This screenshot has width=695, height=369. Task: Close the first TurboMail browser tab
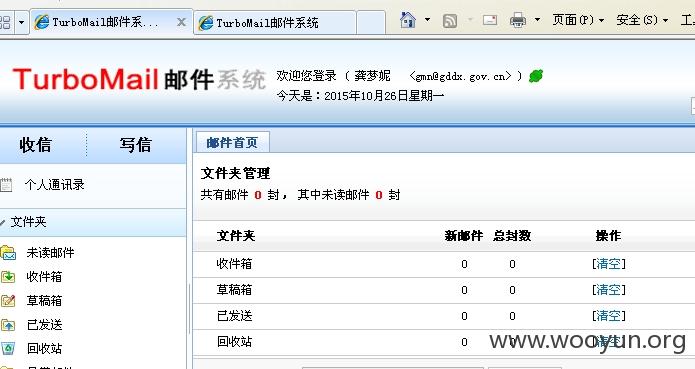181,22
